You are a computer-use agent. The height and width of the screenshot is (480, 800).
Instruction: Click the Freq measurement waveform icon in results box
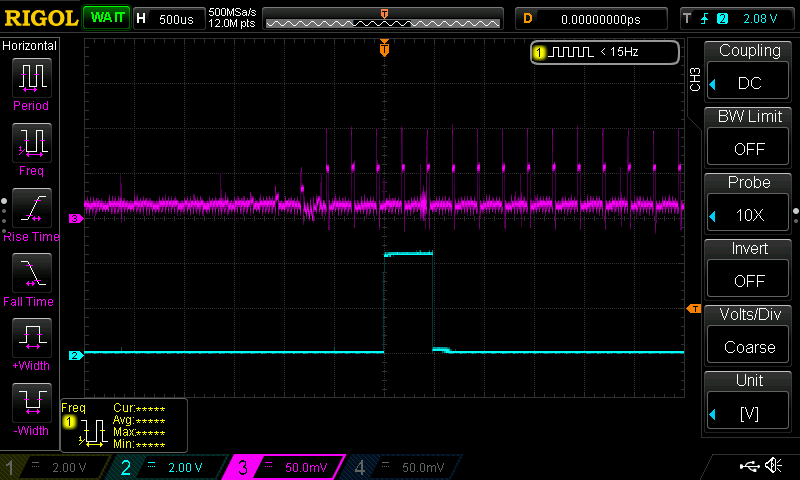[92, 433]
